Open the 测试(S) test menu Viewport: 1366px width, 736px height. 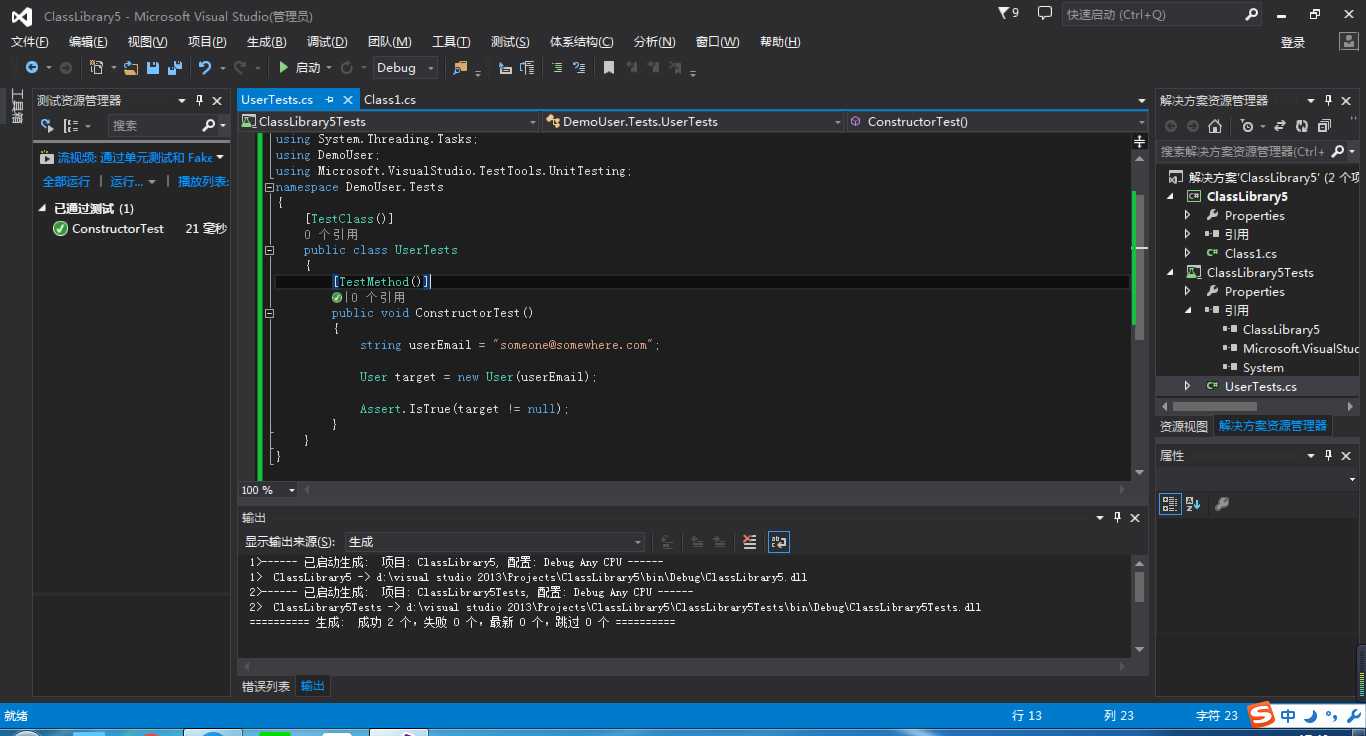click(510, 42)
